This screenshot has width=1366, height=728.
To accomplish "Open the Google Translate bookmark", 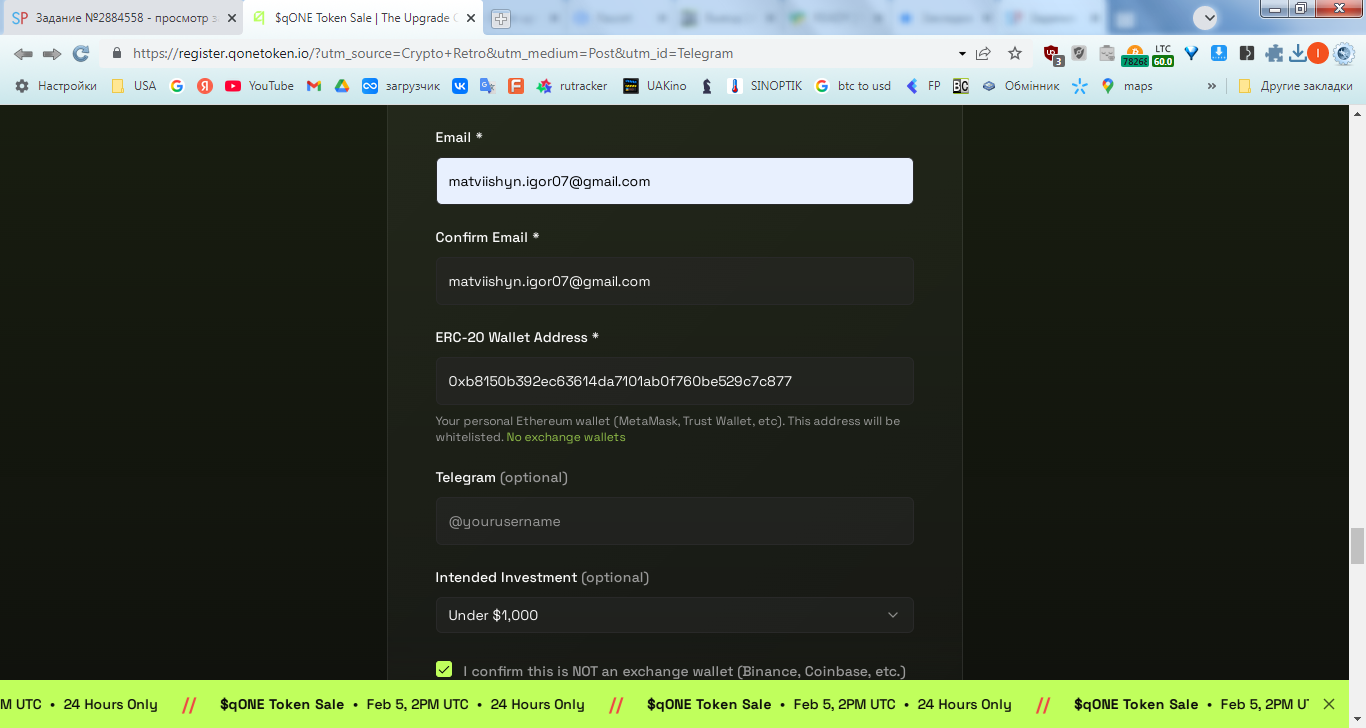I will pyautogui.click(x=488, y=86).
